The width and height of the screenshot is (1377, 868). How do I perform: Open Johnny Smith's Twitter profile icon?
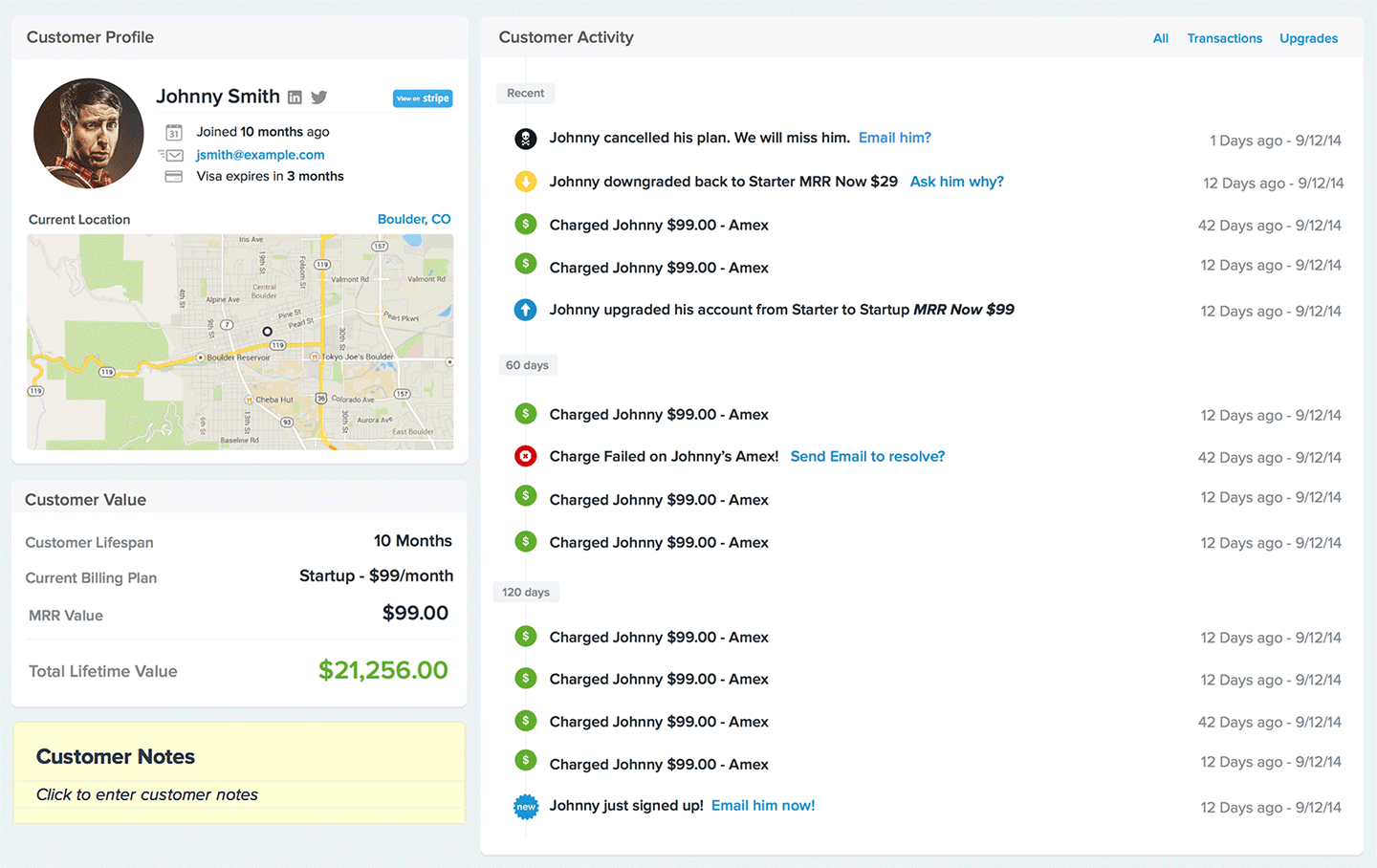pyautogui.click(x=319, y=98)
